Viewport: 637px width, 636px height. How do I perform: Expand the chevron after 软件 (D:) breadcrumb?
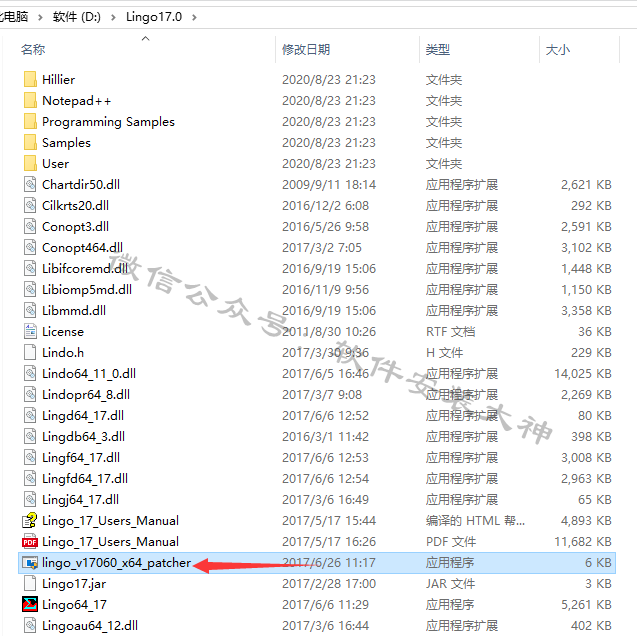coord(113,17)
